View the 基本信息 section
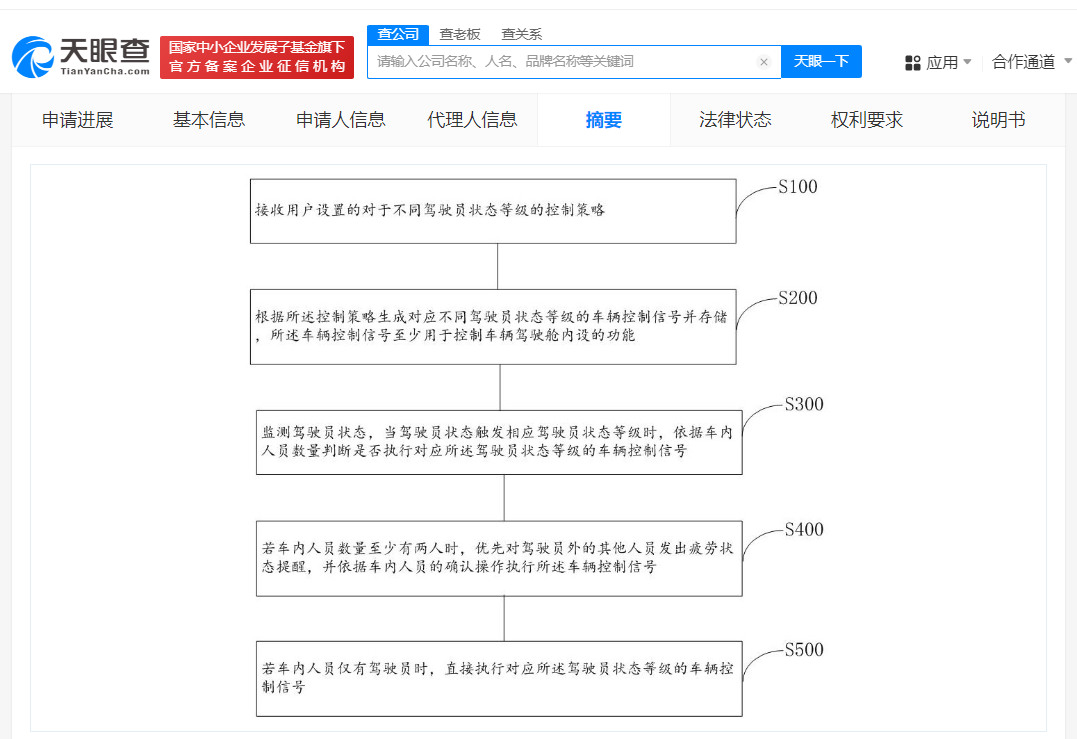 (x=206, y=119)
